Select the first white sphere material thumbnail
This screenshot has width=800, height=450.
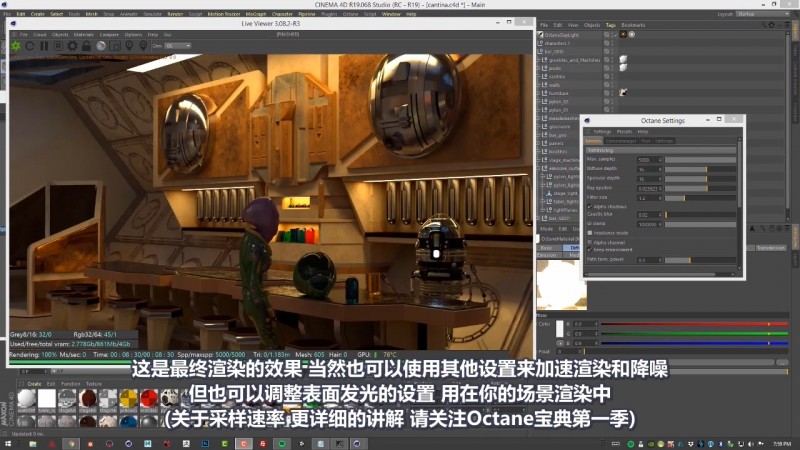(27, 398)
